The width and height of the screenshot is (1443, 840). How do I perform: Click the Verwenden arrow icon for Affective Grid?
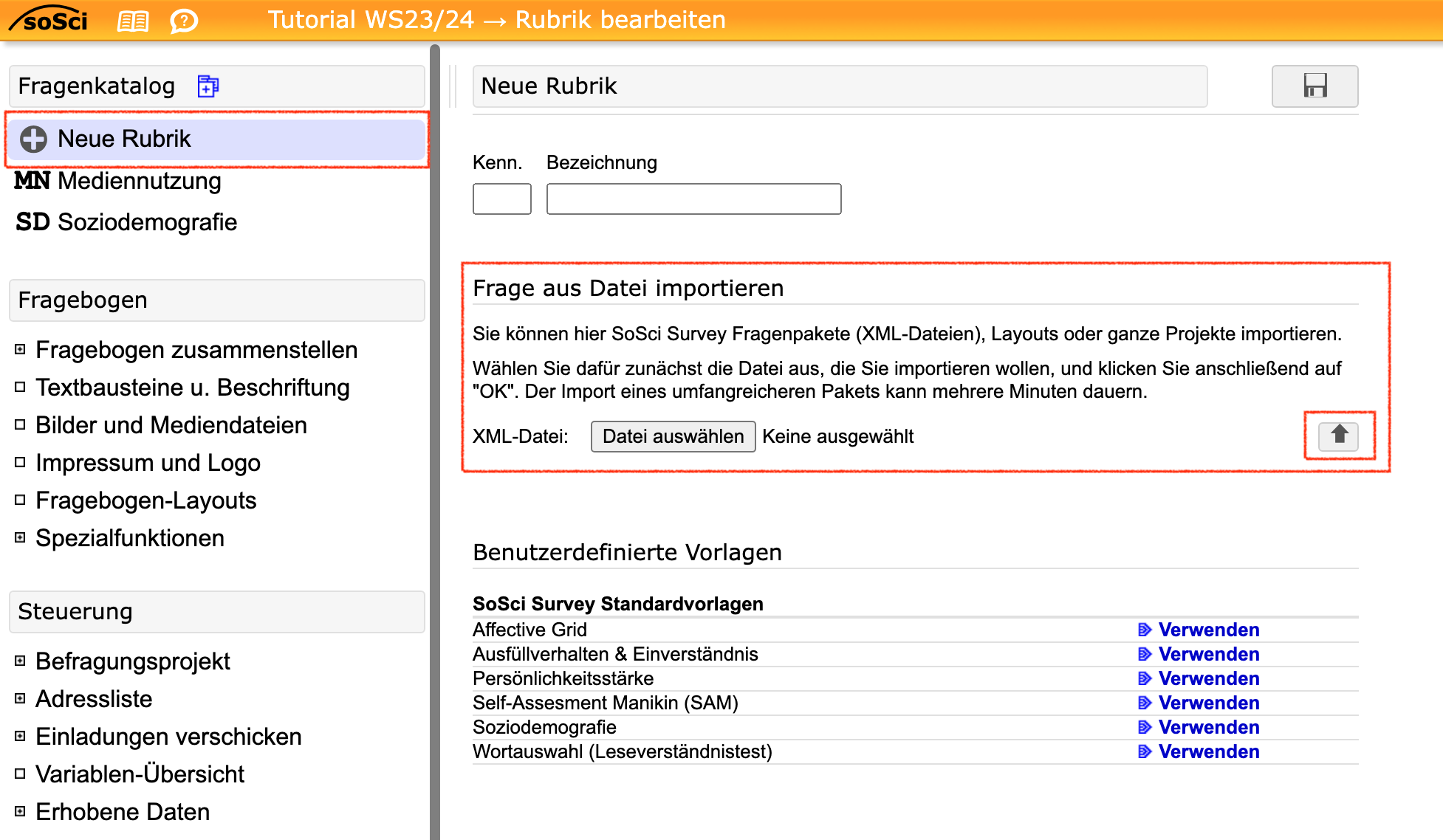pyautogui.click(x=1145, y=630)
